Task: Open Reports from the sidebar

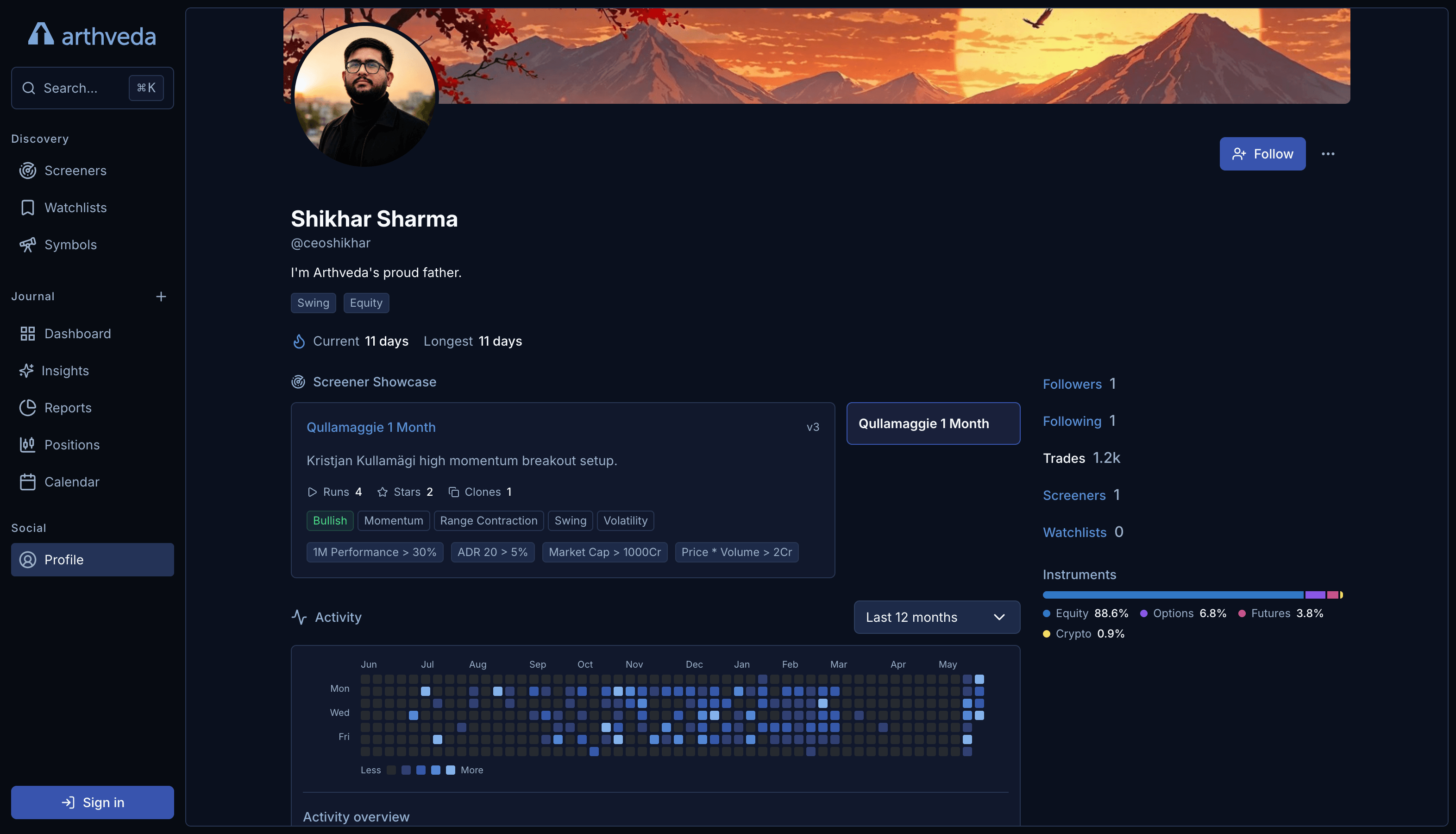Action: coord(93,407)
